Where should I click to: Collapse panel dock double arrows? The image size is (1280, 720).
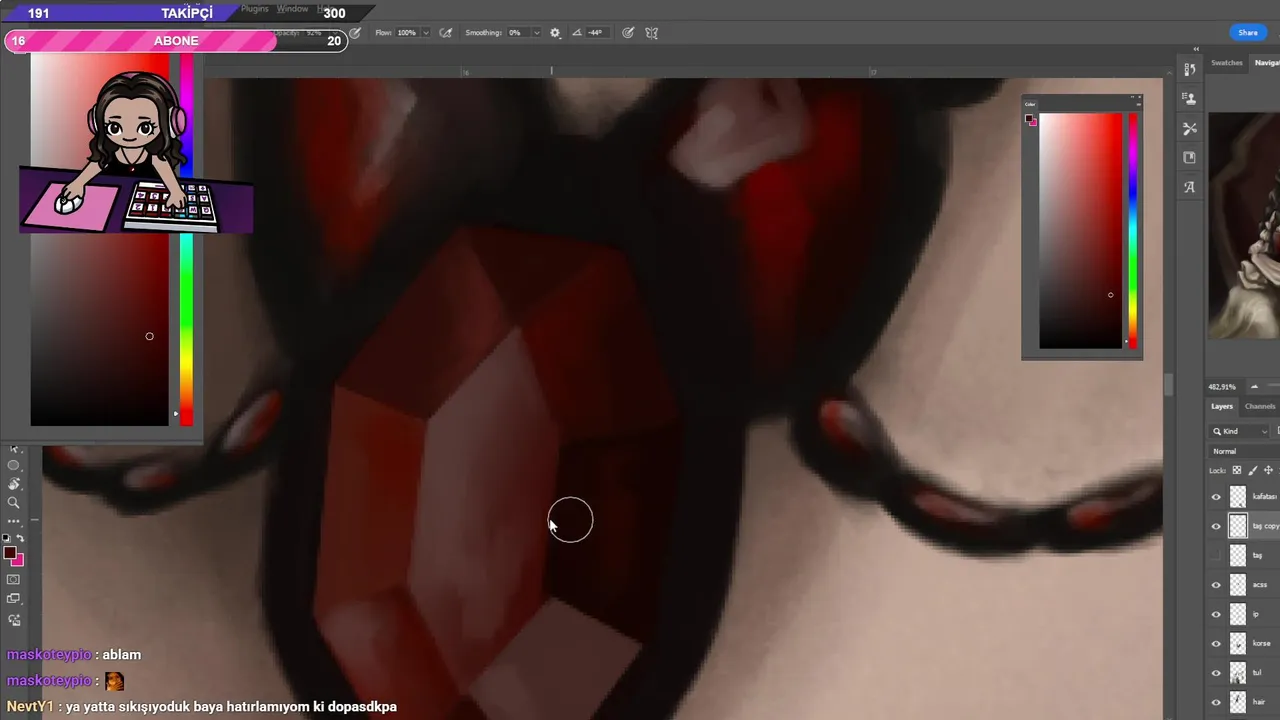pos(1196,49)
